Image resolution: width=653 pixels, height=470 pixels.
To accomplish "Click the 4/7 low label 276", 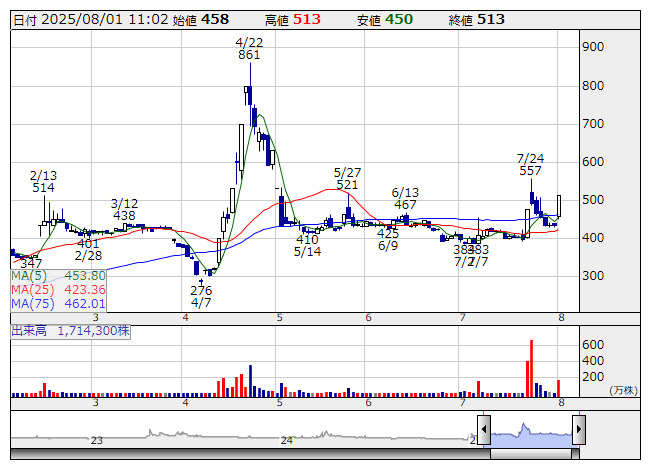I will pos(201,290).
